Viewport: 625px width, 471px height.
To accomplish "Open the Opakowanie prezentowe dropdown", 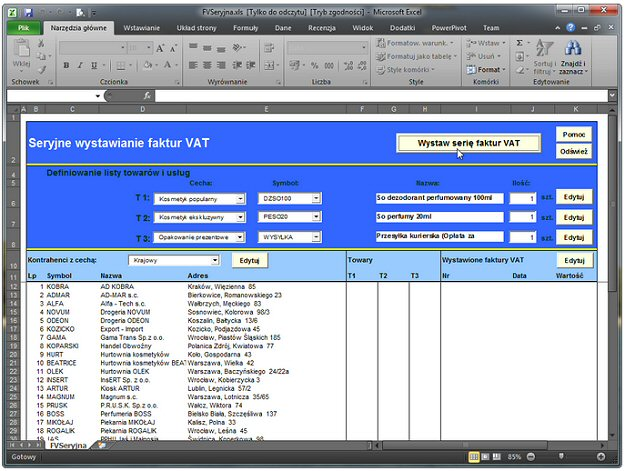I will coord(240,237).
